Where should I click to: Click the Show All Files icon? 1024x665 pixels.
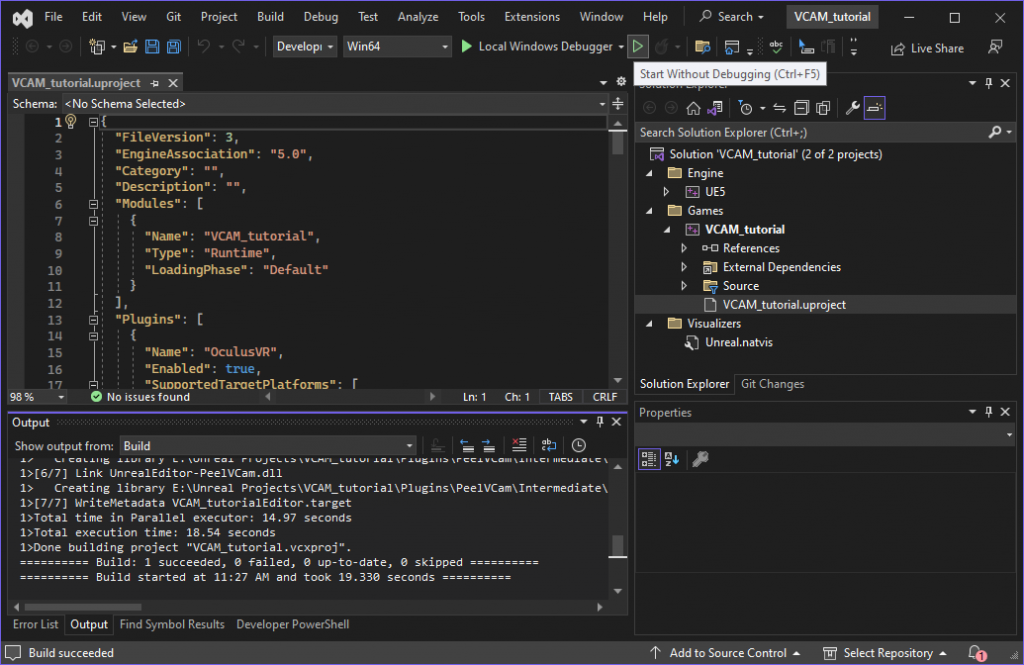pyautogui.click(x=823, y=108)
